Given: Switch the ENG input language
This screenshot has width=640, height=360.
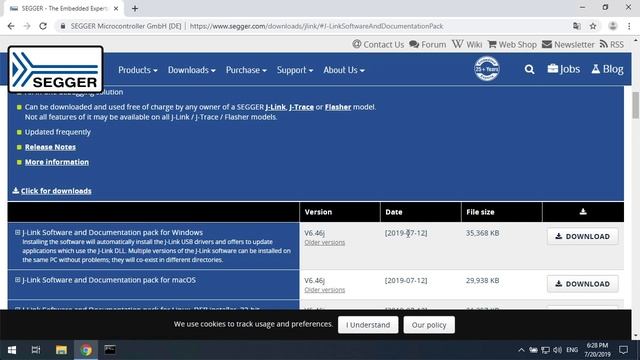Looking at the screenshot, I should (x=572, y=350).
